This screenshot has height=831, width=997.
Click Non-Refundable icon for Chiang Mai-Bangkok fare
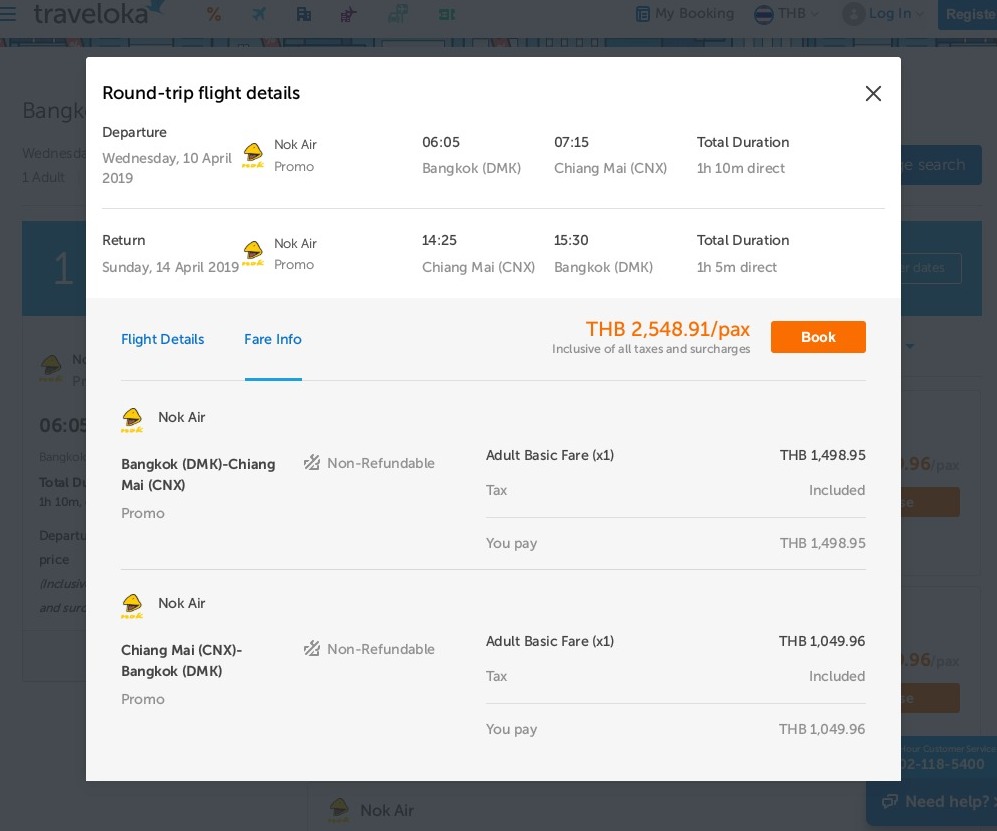pyautogui.click(x=312, y=649)
